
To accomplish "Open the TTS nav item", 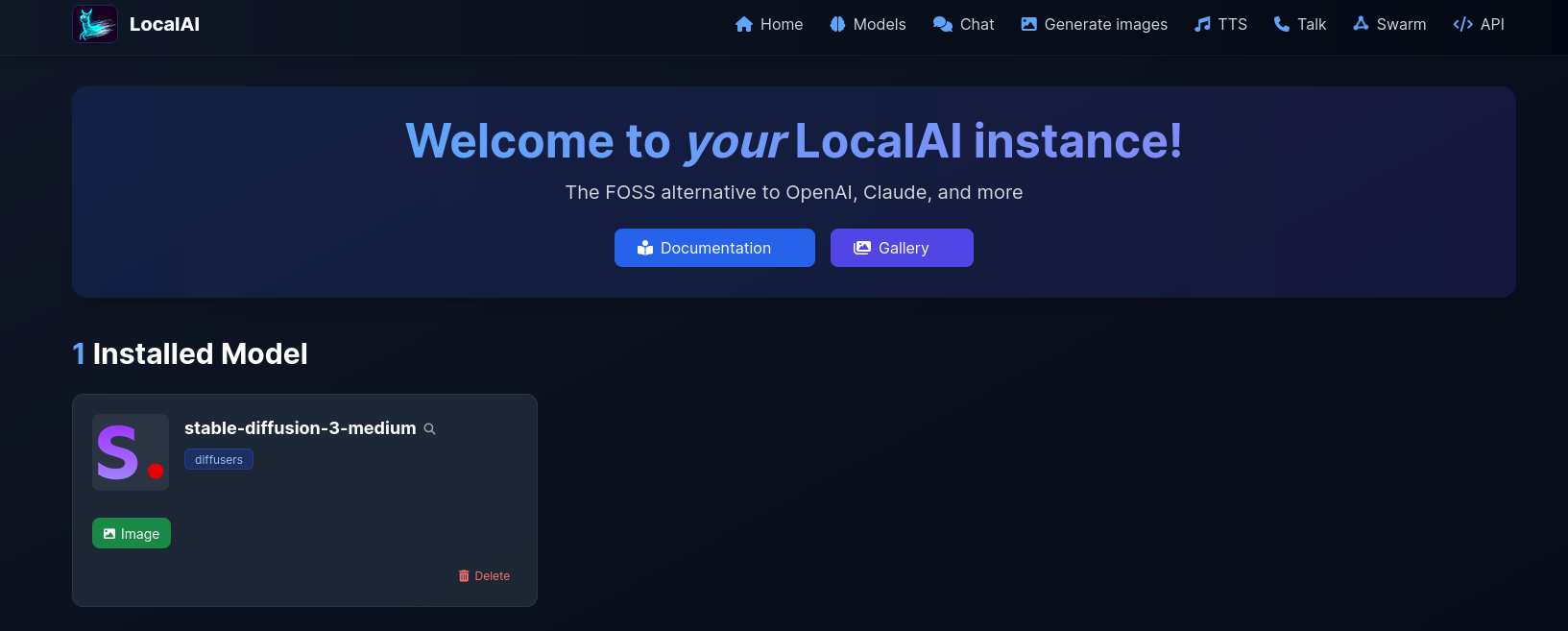I will (x=1221, y=24).
